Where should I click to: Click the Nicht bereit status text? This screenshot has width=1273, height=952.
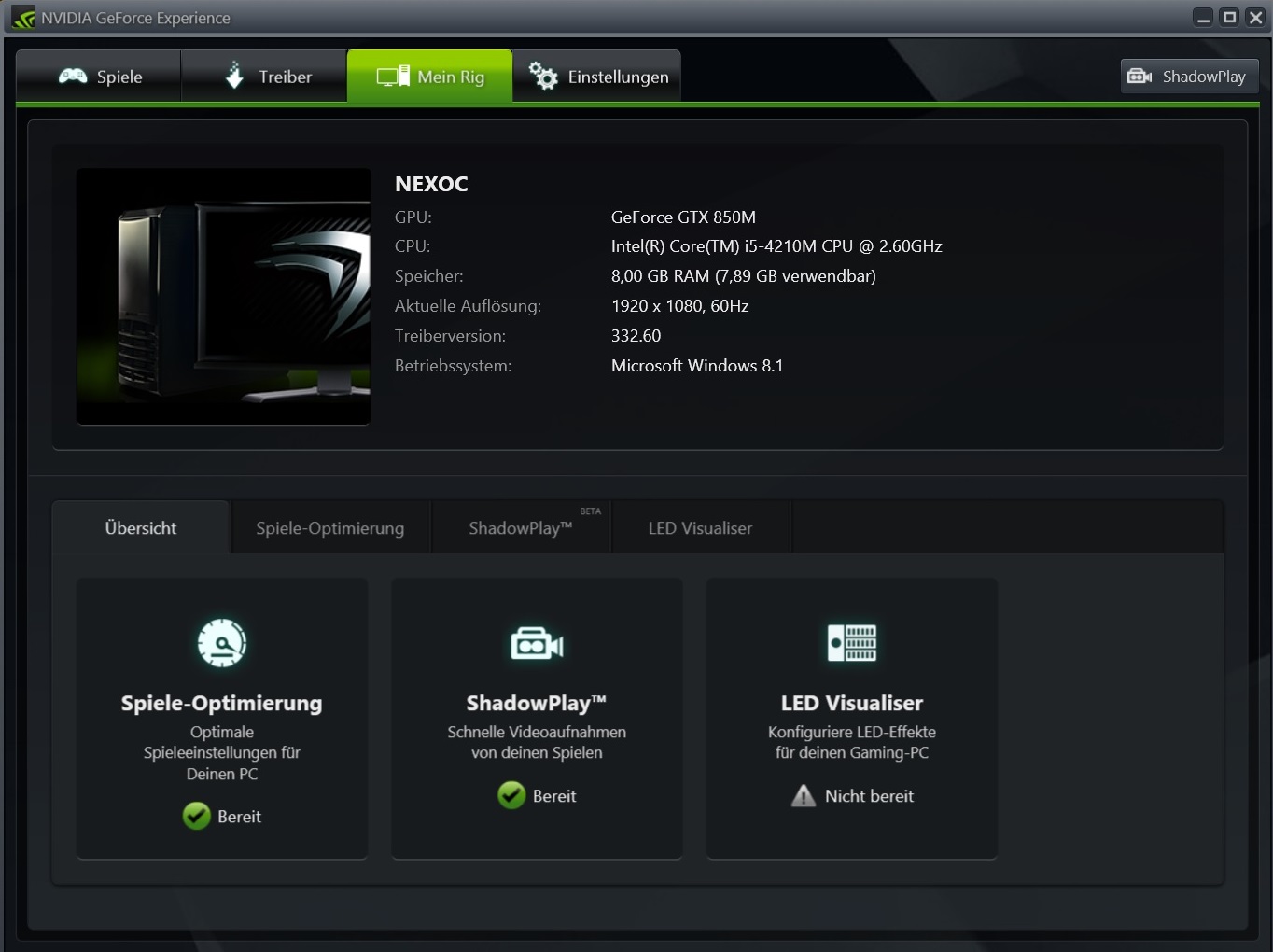tap(869, 796)
